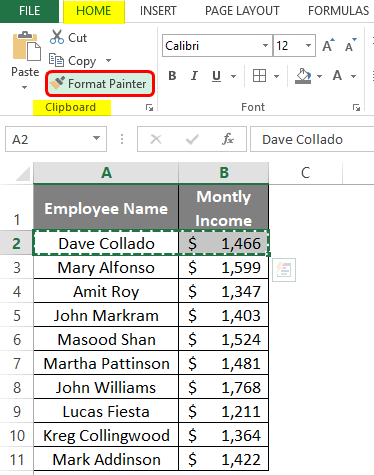Click the $1,599 income cell
The height and width of the screenshot is (475, 374).
[x=224, y=267]
